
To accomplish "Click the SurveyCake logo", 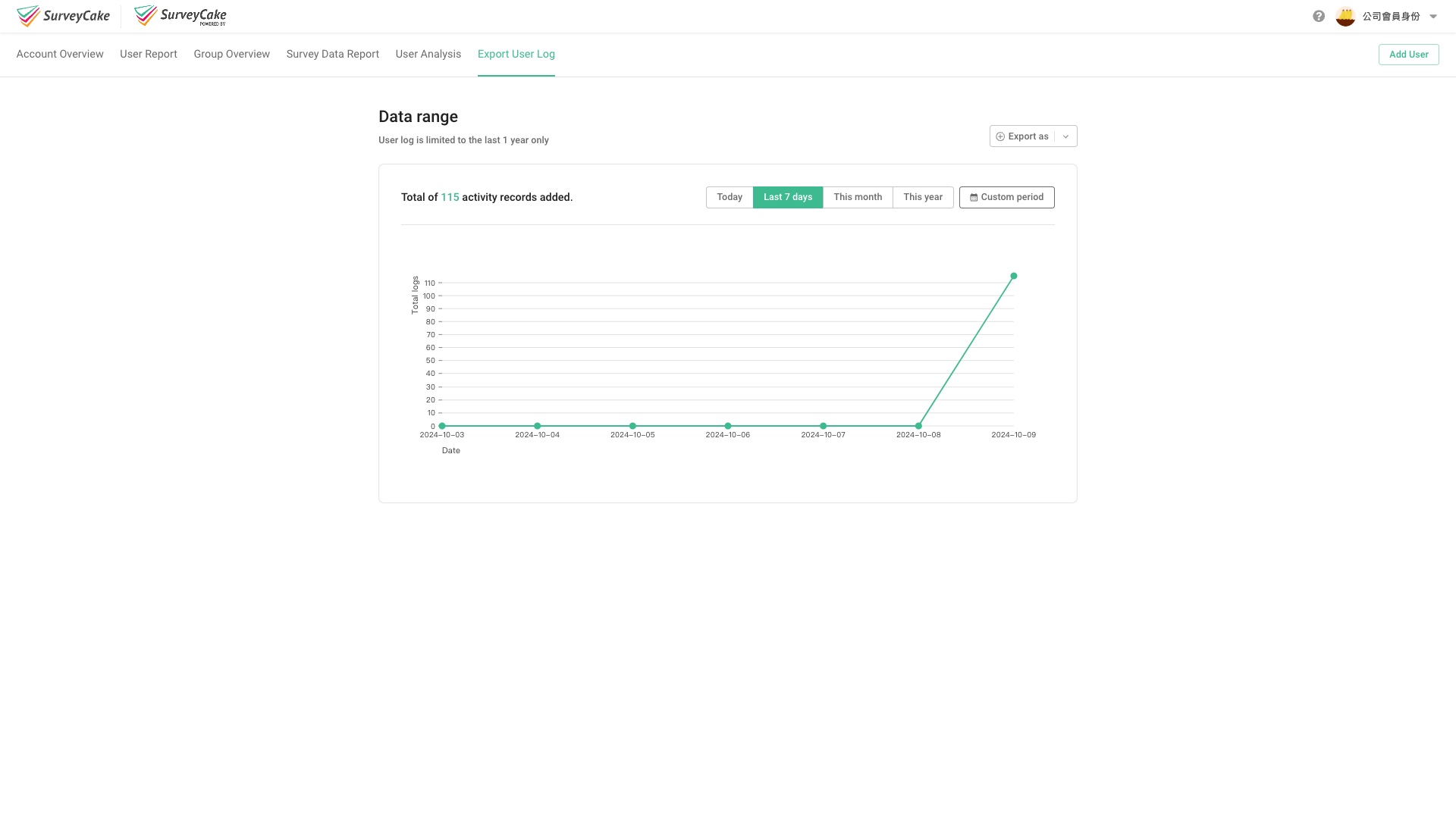I will [x=63, y=15].
